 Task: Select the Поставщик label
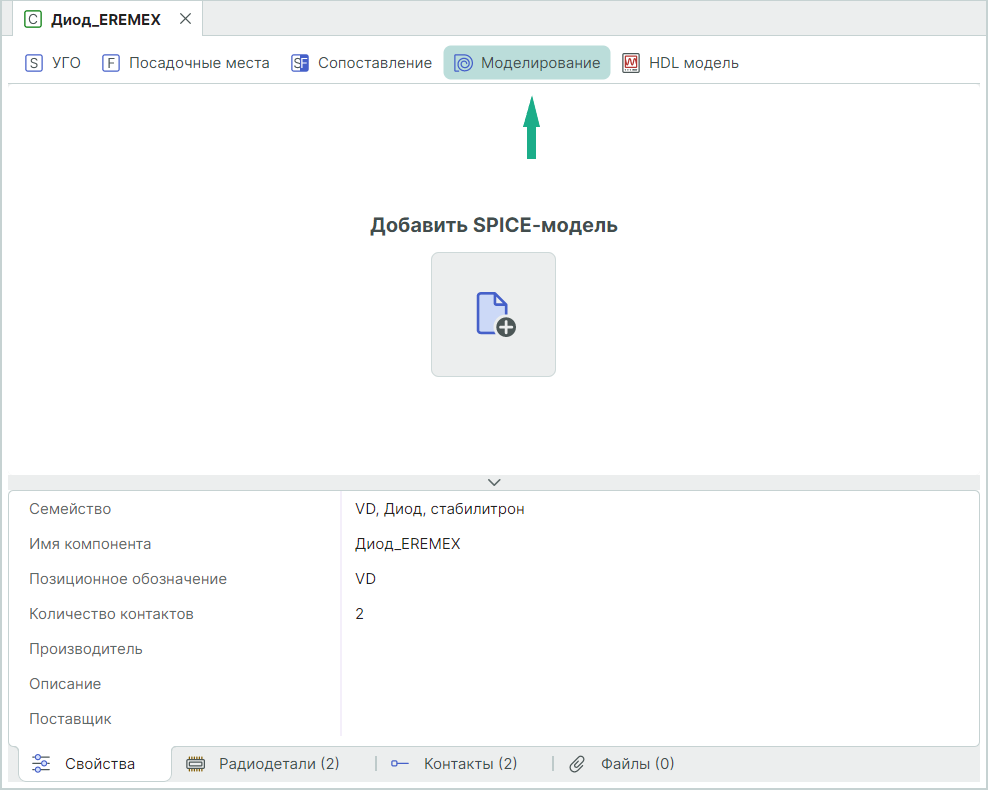pyautogui.click(x=70, y=719)
